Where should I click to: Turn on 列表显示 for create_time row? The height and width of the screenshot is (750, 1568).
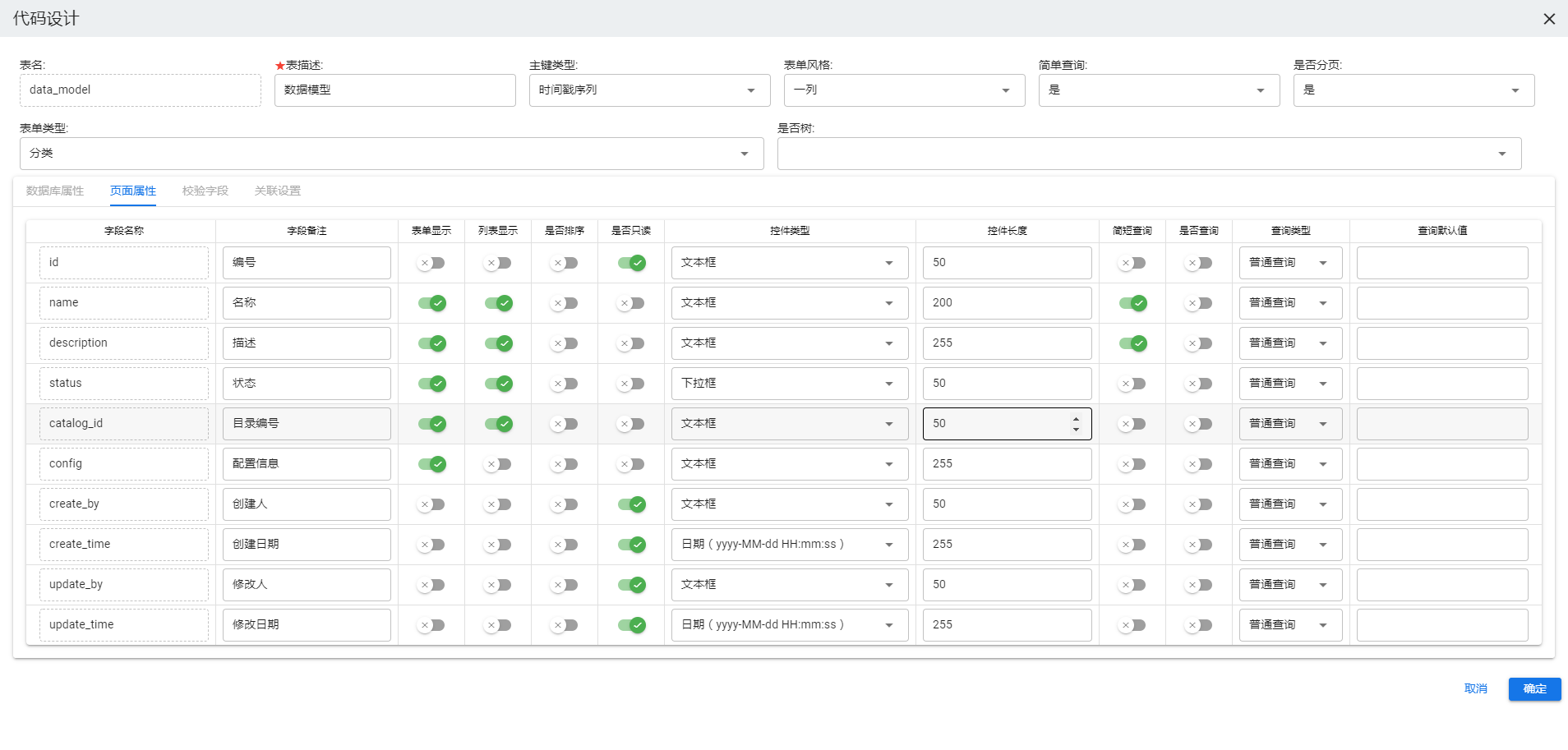[x=498, y=545]
